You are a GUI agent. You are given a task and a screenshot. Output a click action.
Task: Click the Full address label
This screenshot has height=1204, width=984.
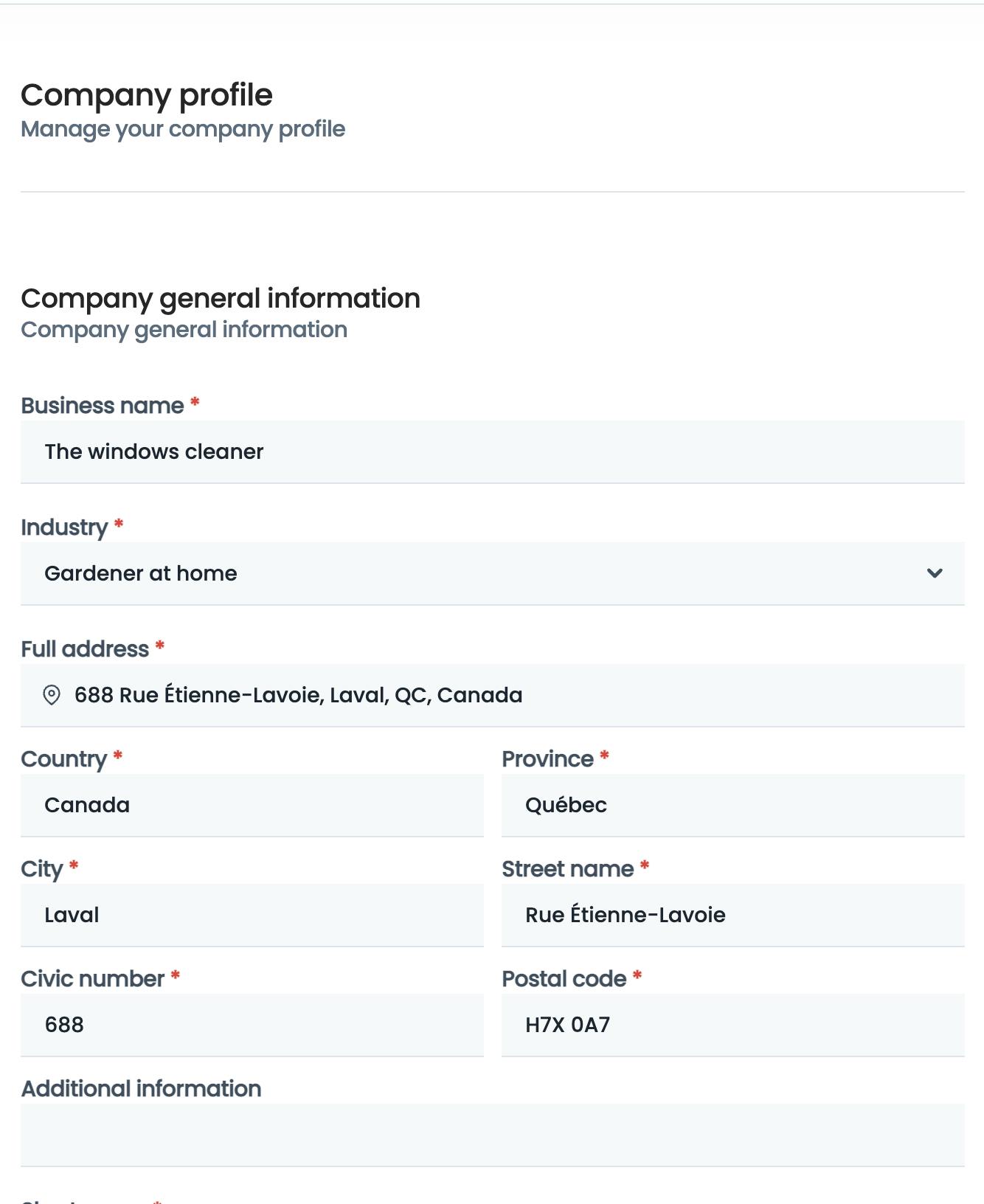(x=85, y=649)
